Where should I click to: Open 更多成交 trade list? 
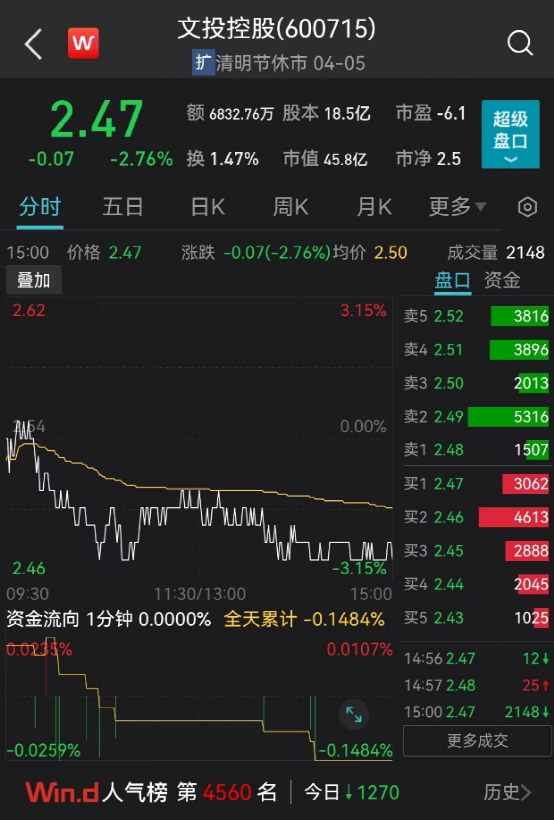click(477, 741)
